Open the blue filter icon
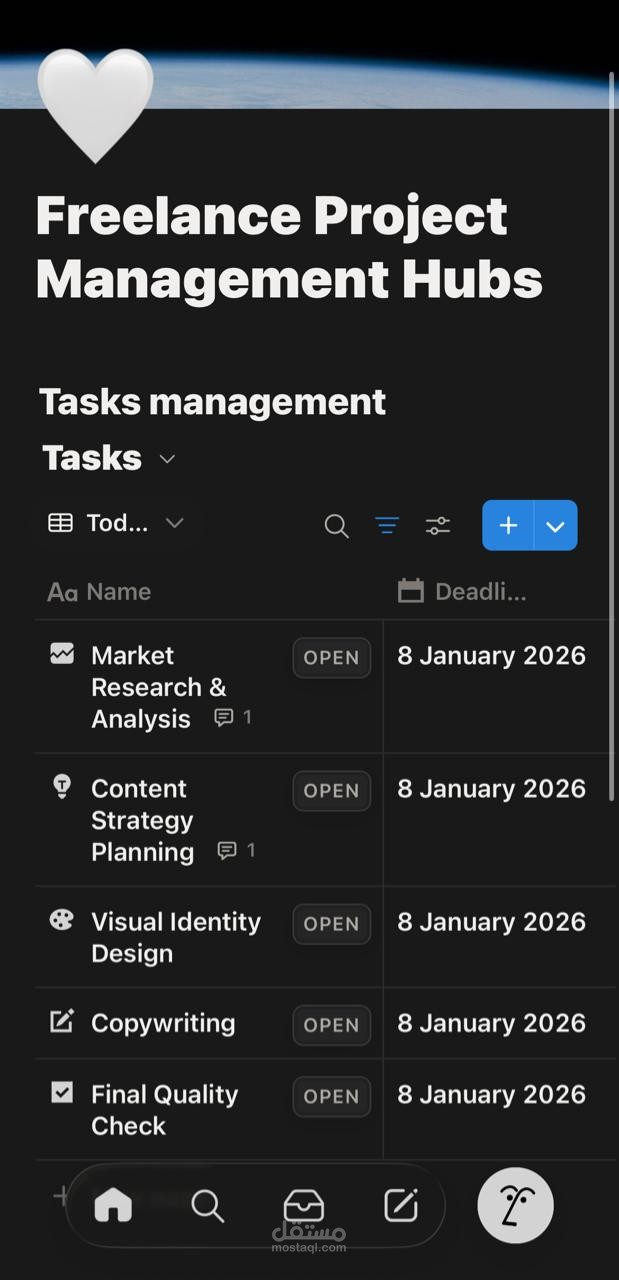619x1280 pixels. pos(387,525)
